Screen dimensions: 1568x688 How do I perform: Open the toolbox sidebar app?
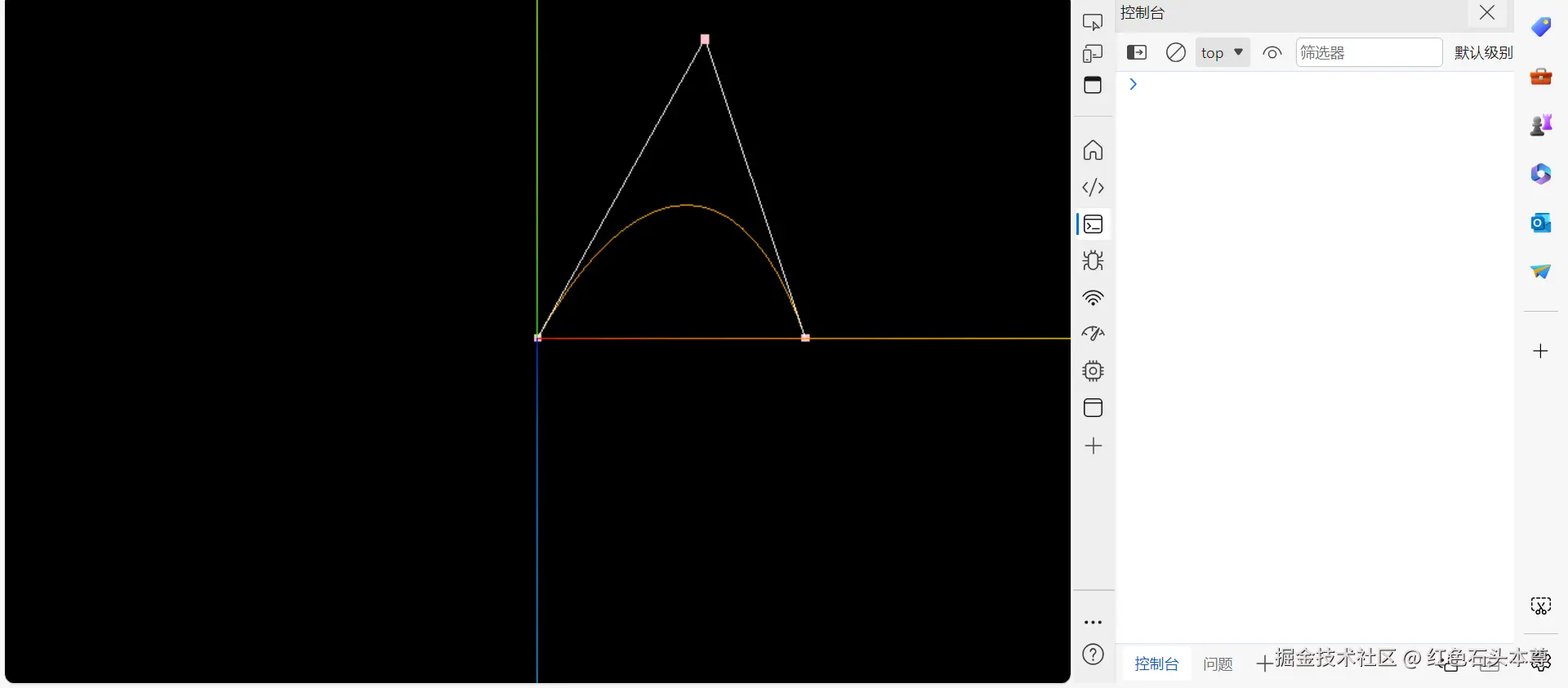[1541, 76]
